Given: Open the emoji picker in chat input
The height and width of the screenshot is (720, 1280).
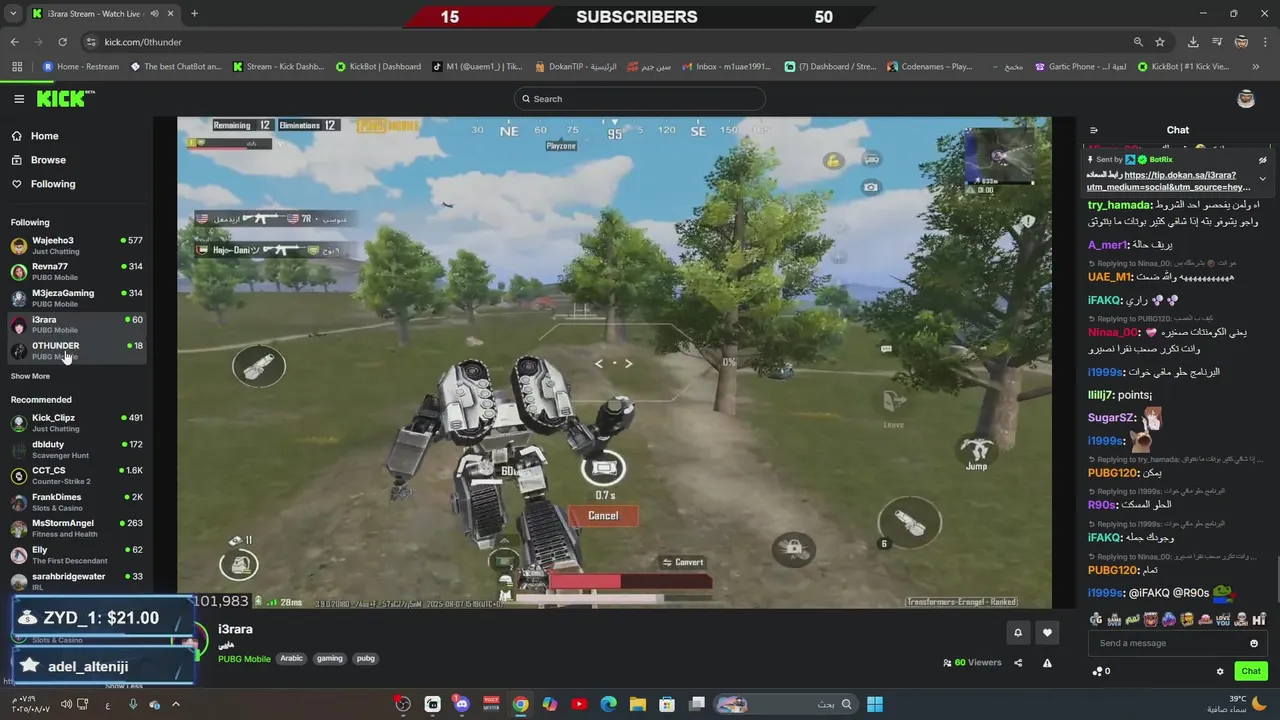Looking at the screenshot, I should click(x=1254, y=643).
